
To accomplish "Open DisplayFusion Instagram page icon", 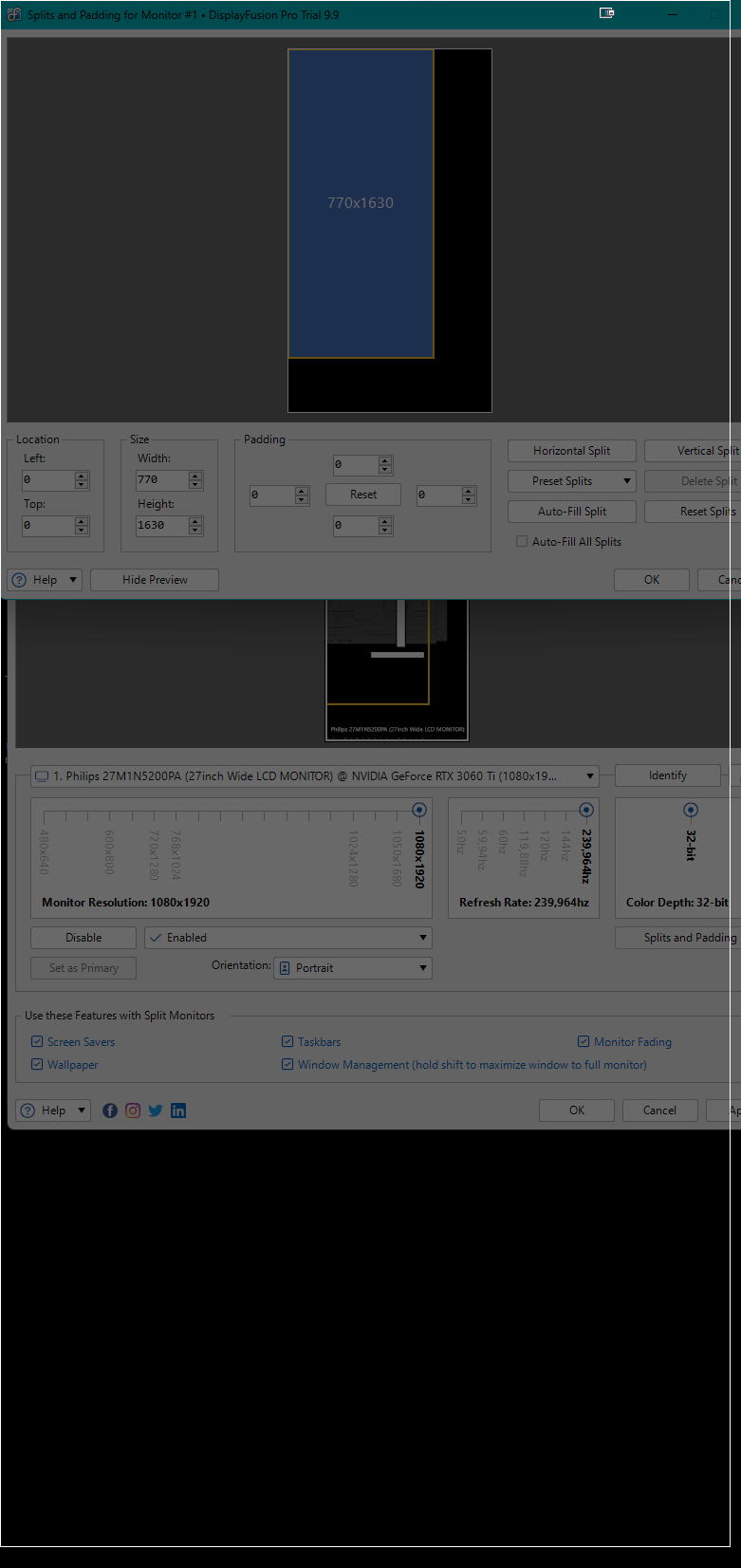I will (133, 1111).
